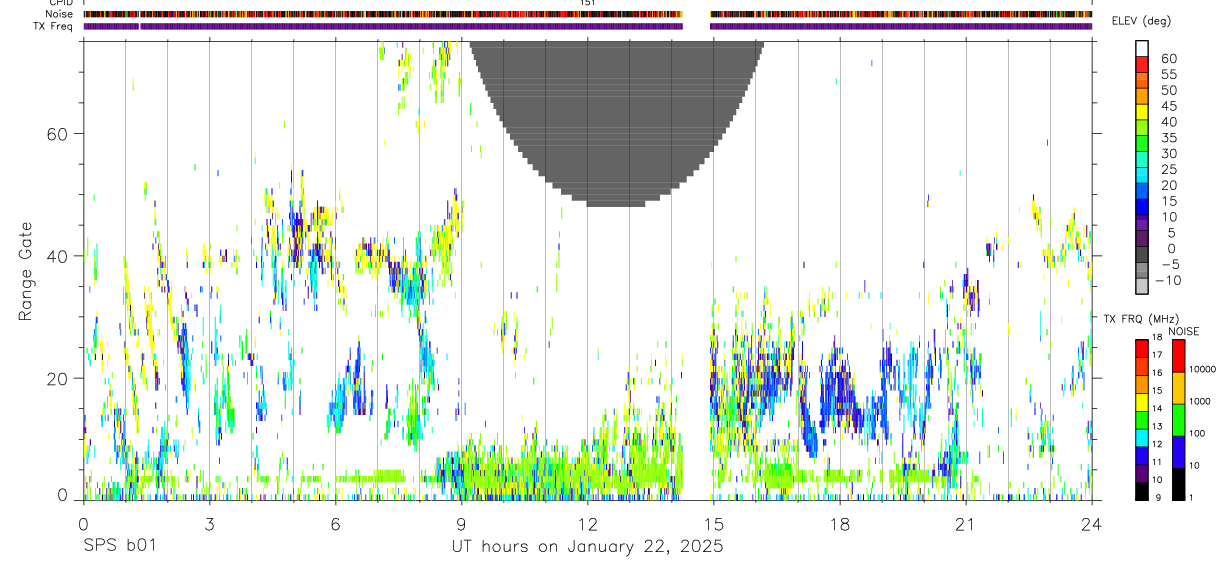Click the '100' label on the NOISE scale

(1198, 434)
